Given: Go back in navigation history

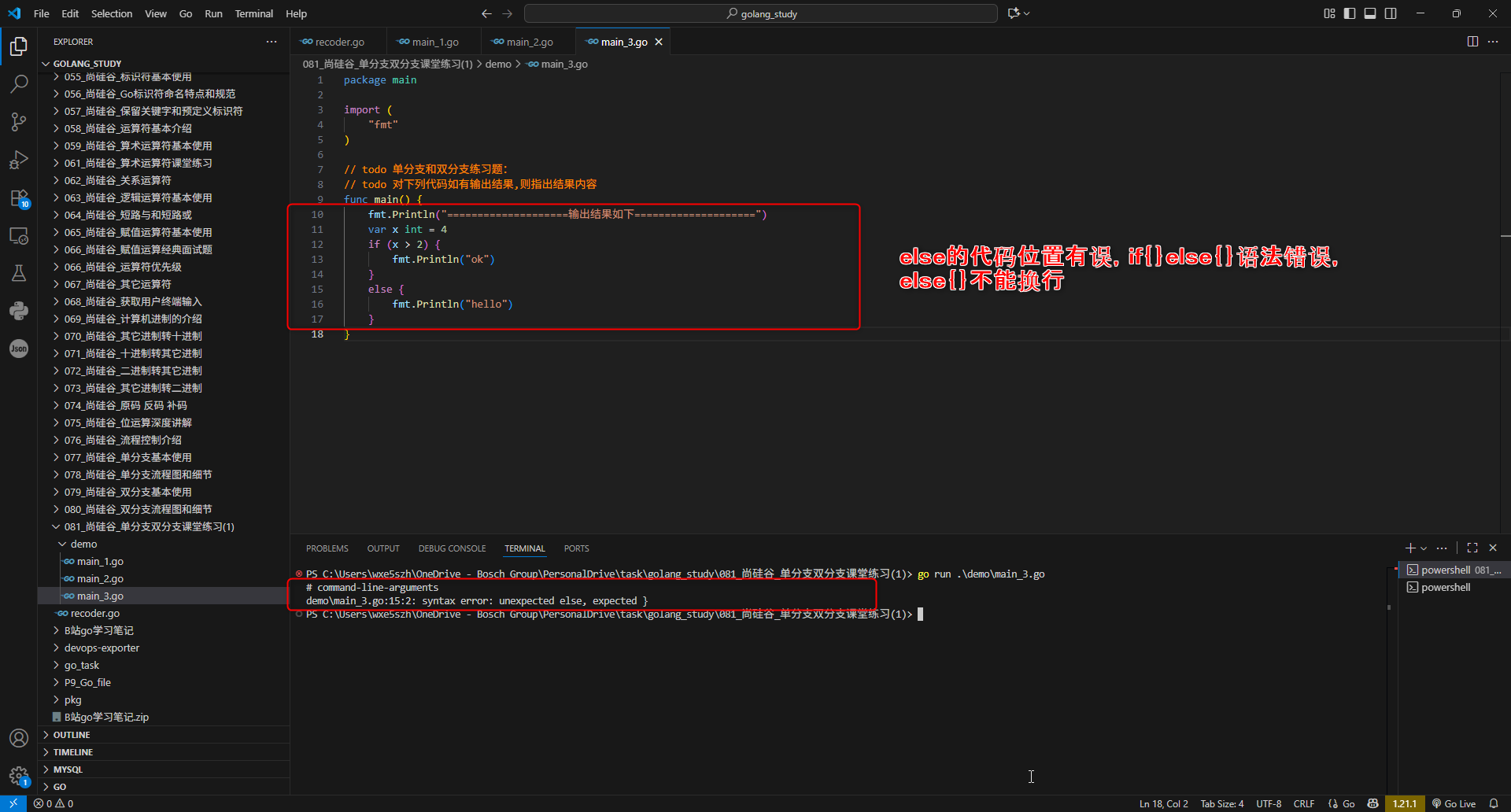Looking at the screenshot, I should pyautogui.click(x=486, y=13).
